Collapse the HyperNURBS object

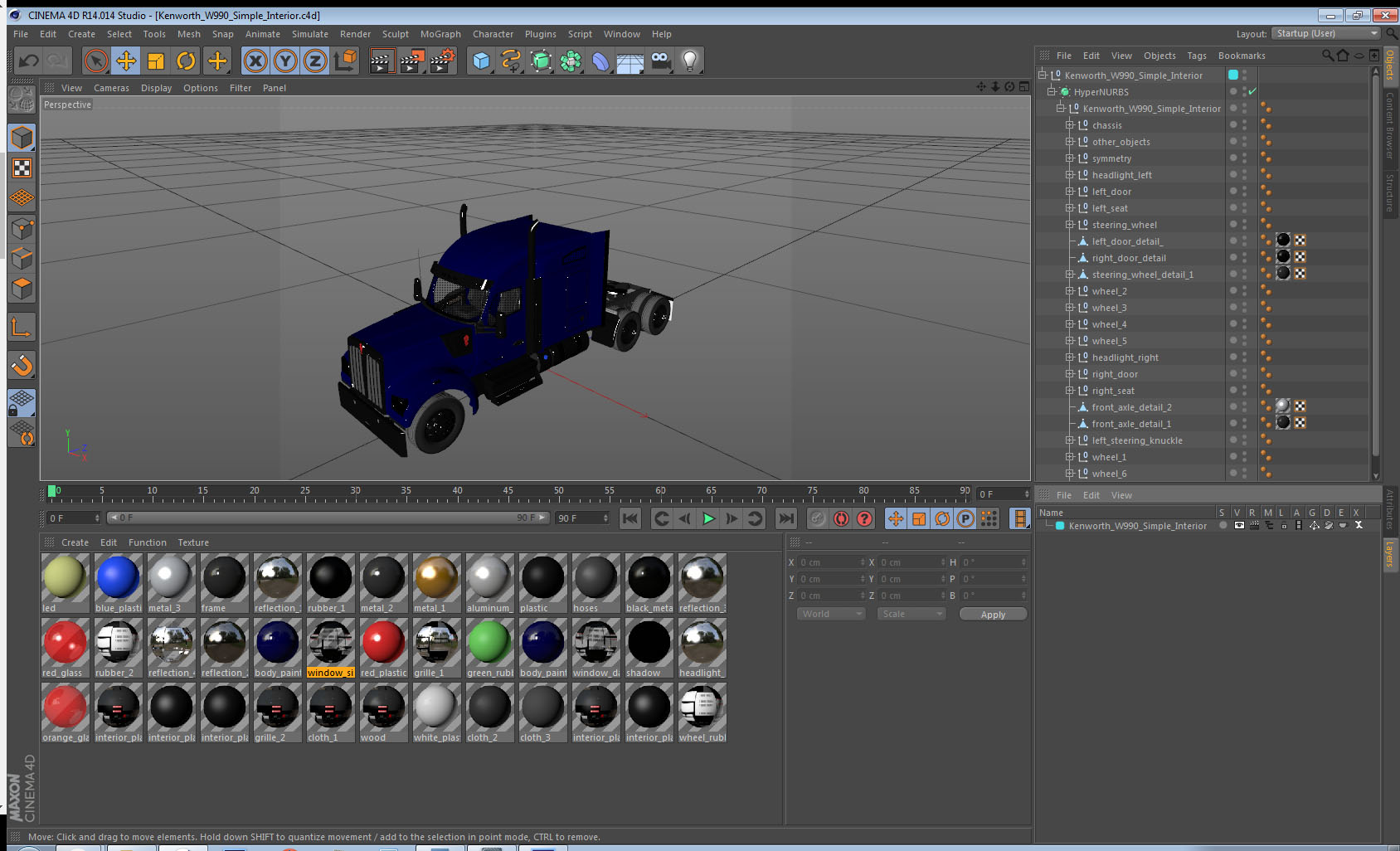click(1052, 92)
